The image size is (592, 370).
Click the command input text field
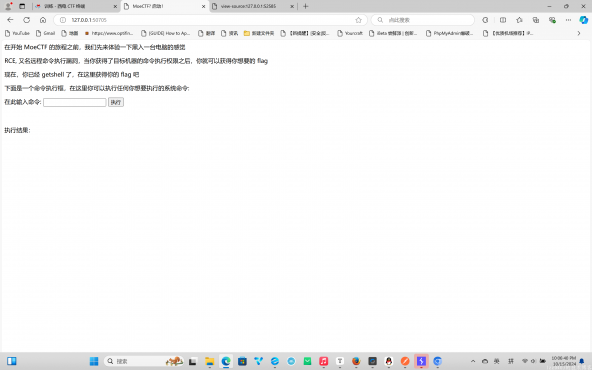click(75, 102)
